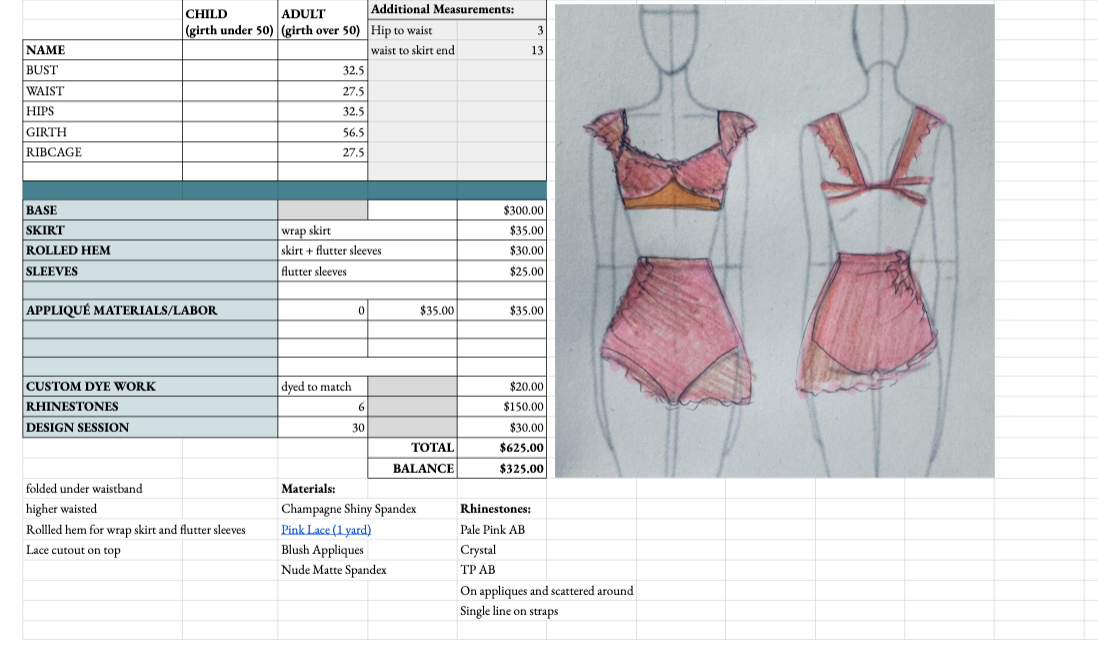The image size is (1098, 656).
Task: Click the wrap skirt description cell
Action: pos(367,230)
